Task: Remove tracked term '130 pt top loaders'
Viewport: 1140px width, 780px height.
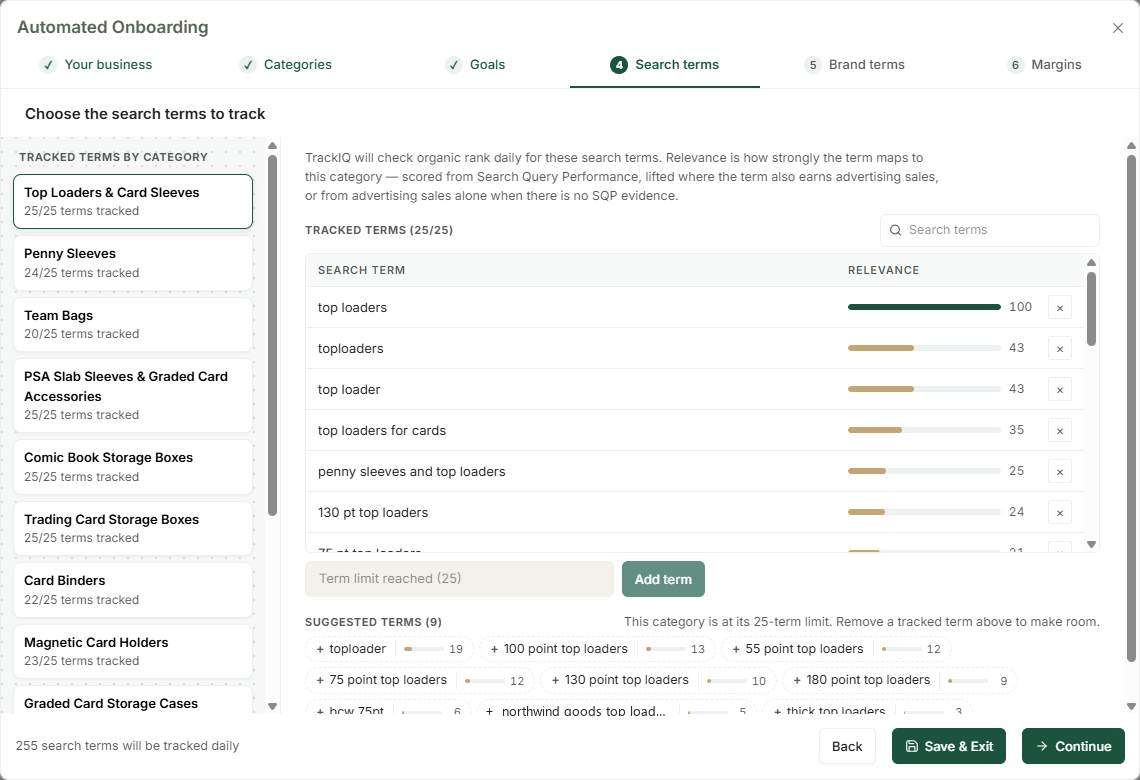Action: (1060, 512)
